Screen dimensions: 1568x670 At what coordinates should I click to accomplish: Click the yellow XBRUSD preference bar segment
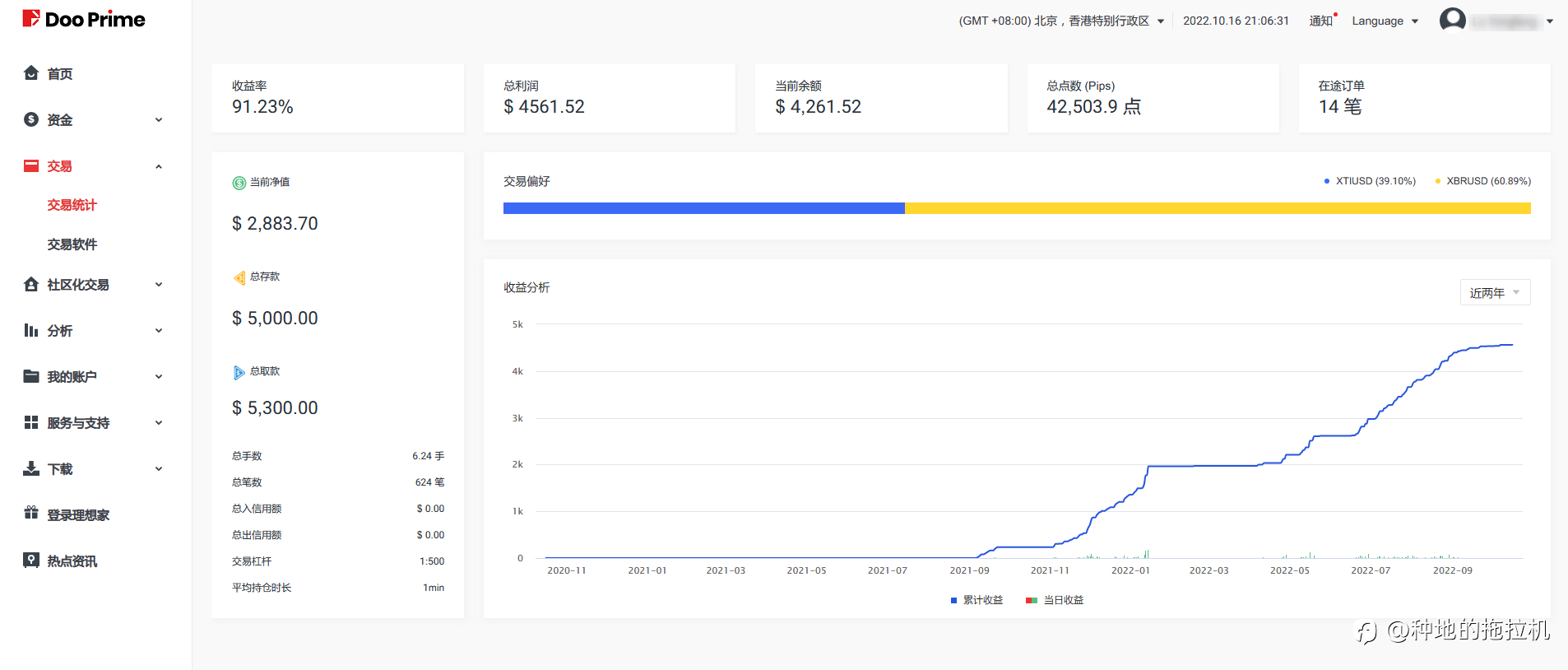tap(1217, 208)
